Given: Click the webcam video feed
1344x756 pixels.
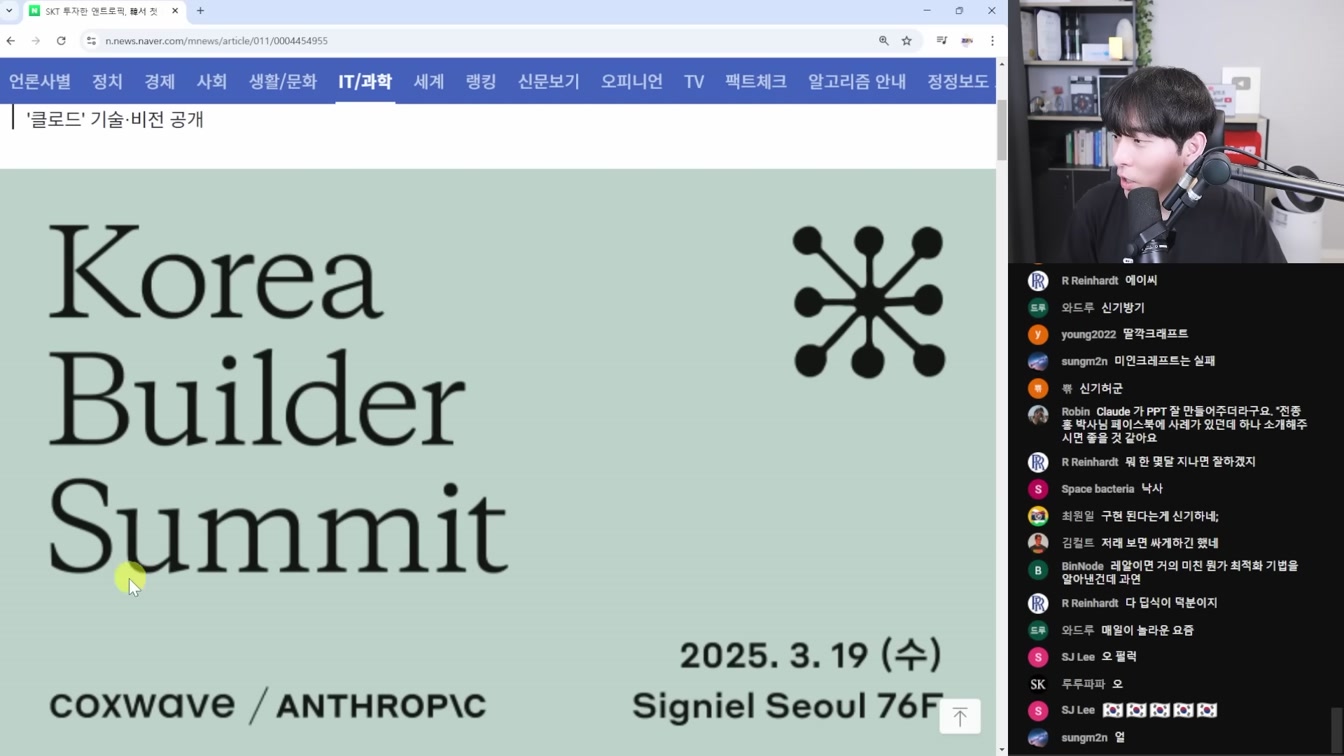Looking at the screenshot, I should tap(1176, 131).
